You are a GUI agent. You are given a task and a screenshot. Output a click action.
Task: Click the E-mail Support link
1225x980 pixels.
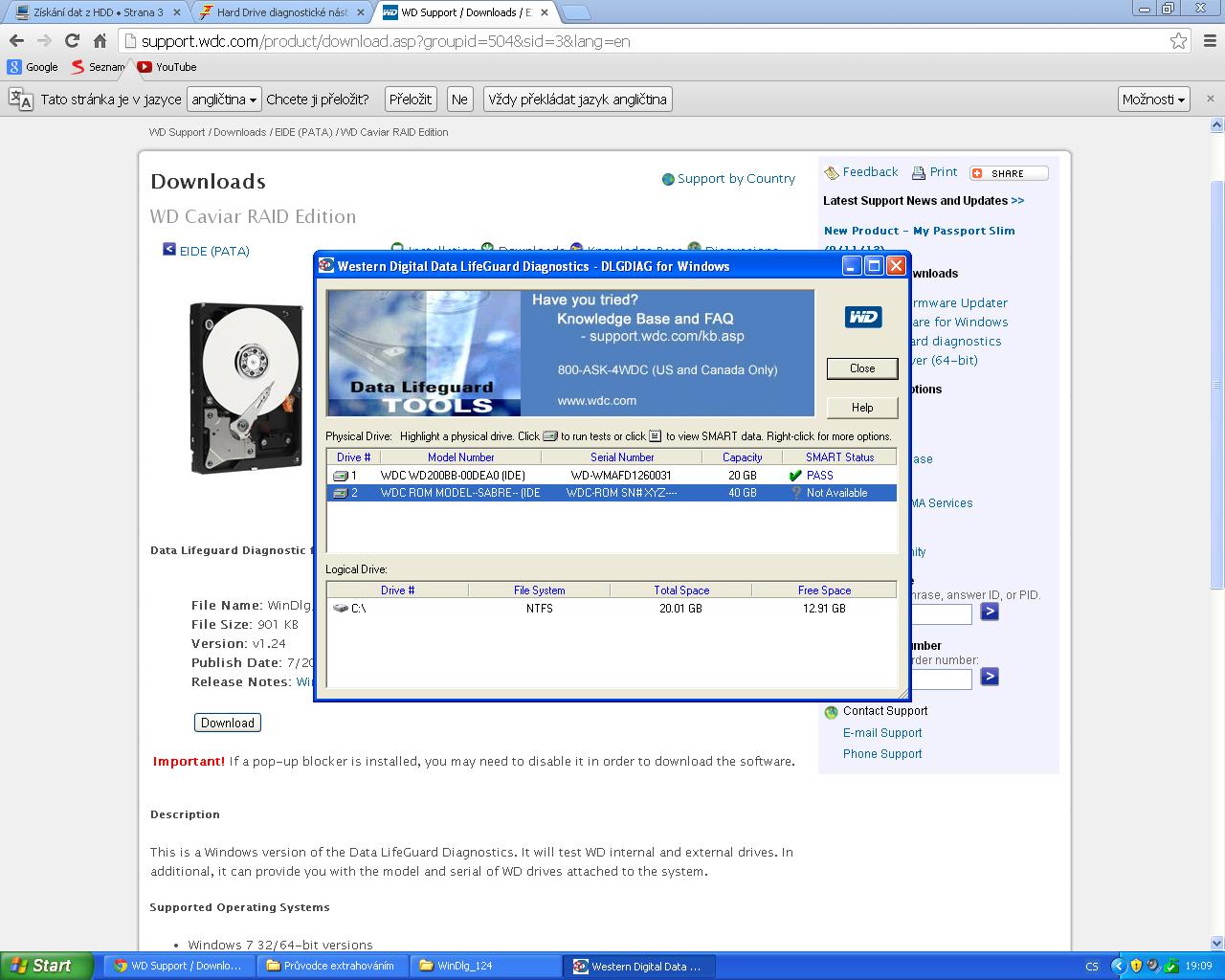pos(882,733)
